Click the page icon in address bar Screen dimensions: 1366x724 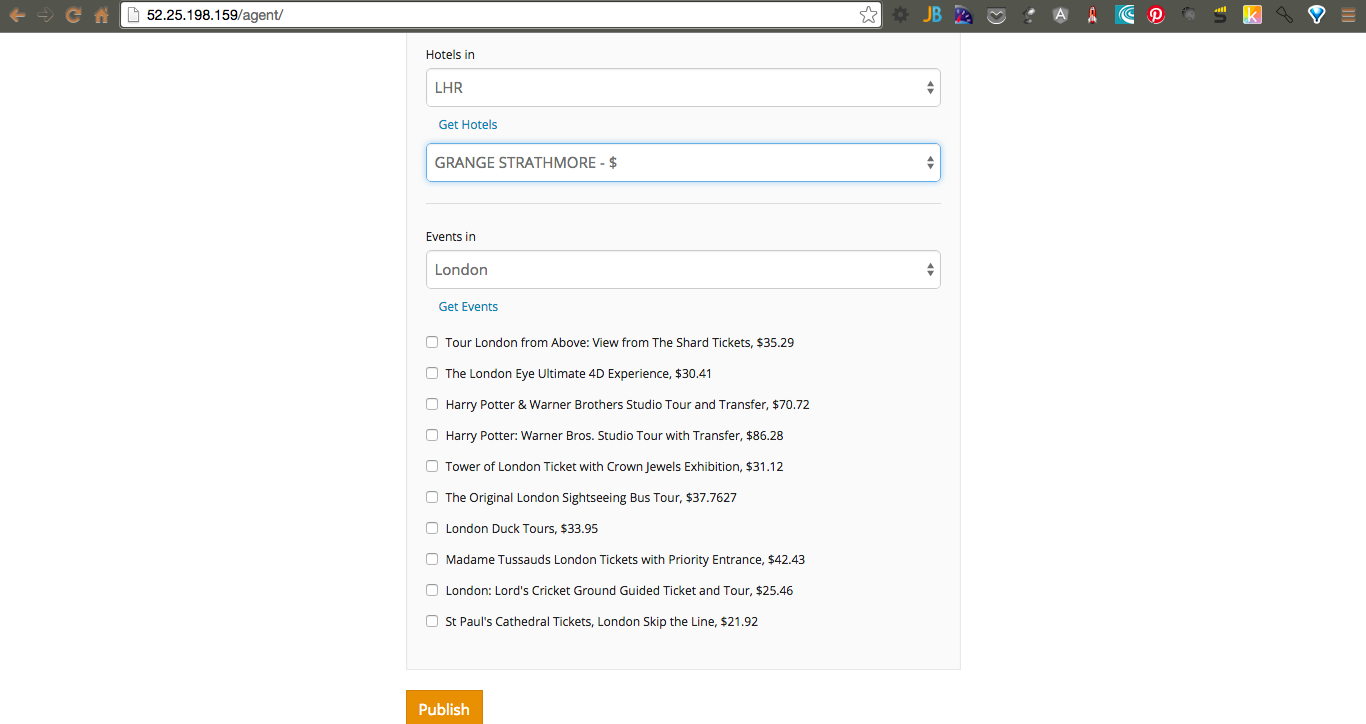pyautogui.click(x=133, y=15)
